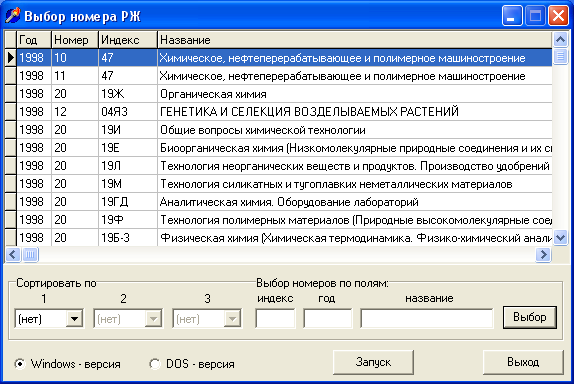
Task: Close the Выбор номера РЖ window
Action: click(x=558, y=16)
